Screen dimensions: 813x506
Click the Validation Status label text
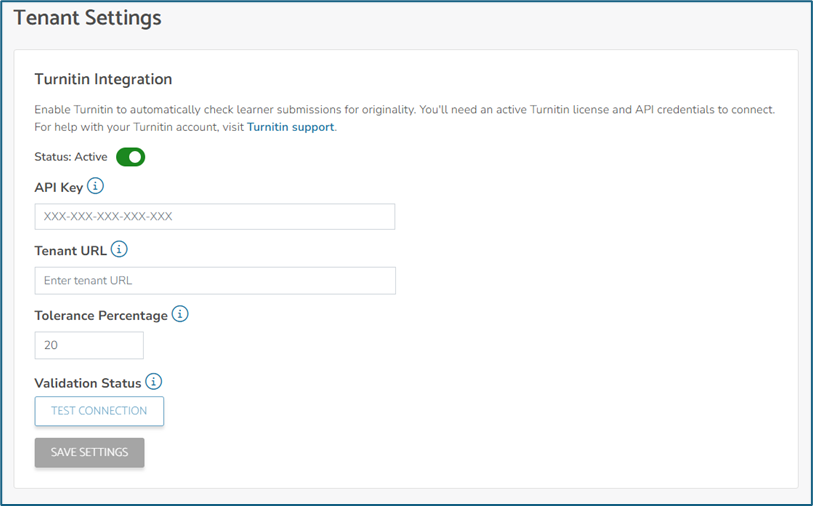click(87, 382)
